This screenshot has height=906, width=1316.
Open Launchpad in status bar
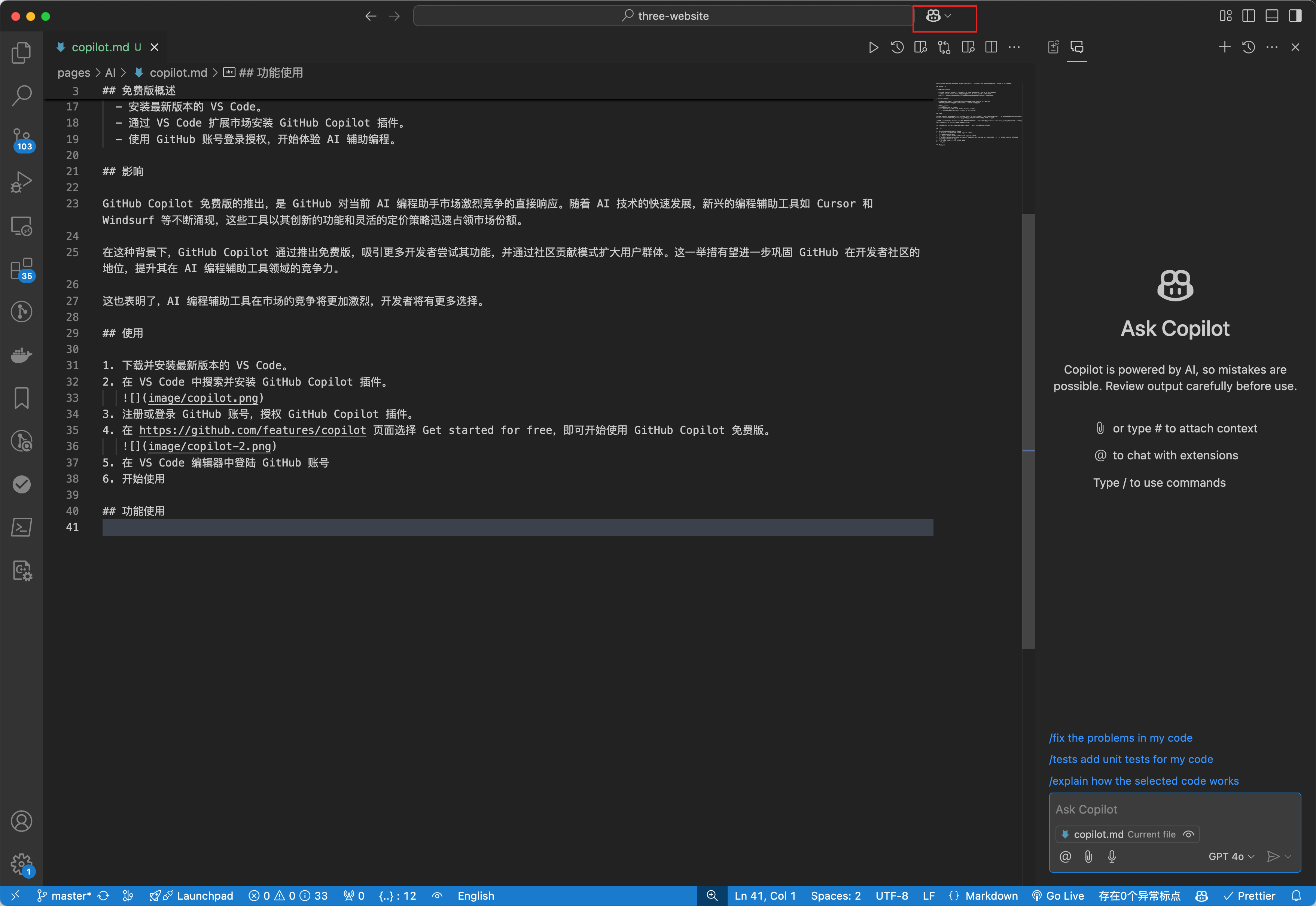(191, 896)
